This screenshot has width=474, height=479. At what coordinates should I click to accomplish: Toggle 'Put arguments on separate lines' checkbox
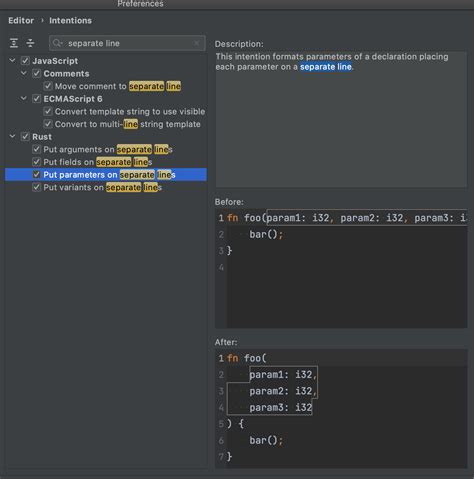36,149
